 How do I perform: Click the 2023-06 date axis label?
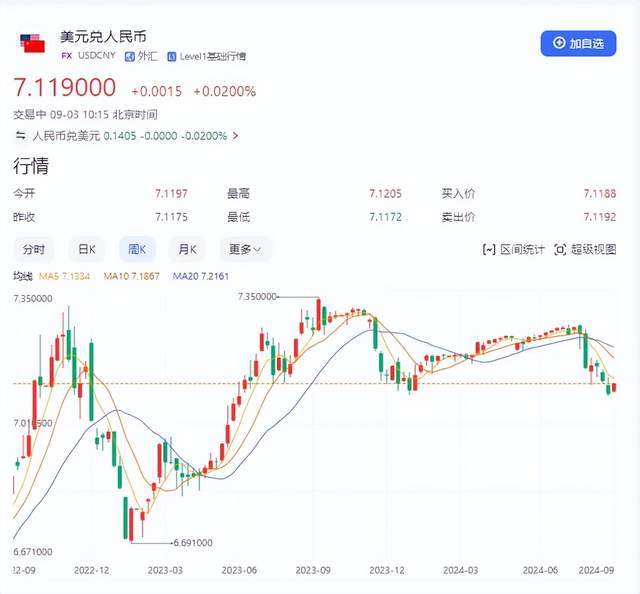click(239, 570)
